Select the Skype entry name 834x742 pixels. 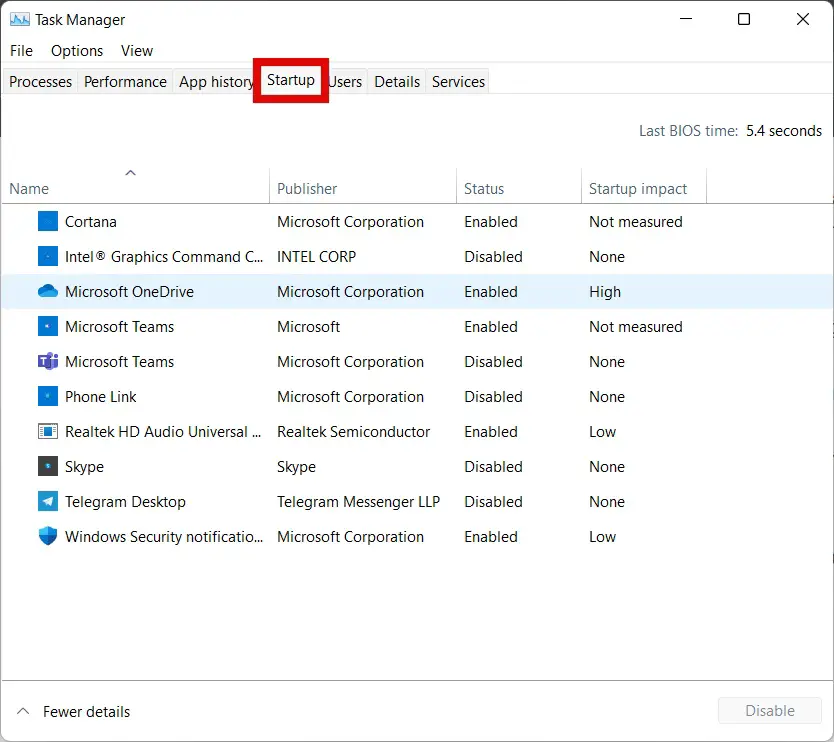[84, 466]
